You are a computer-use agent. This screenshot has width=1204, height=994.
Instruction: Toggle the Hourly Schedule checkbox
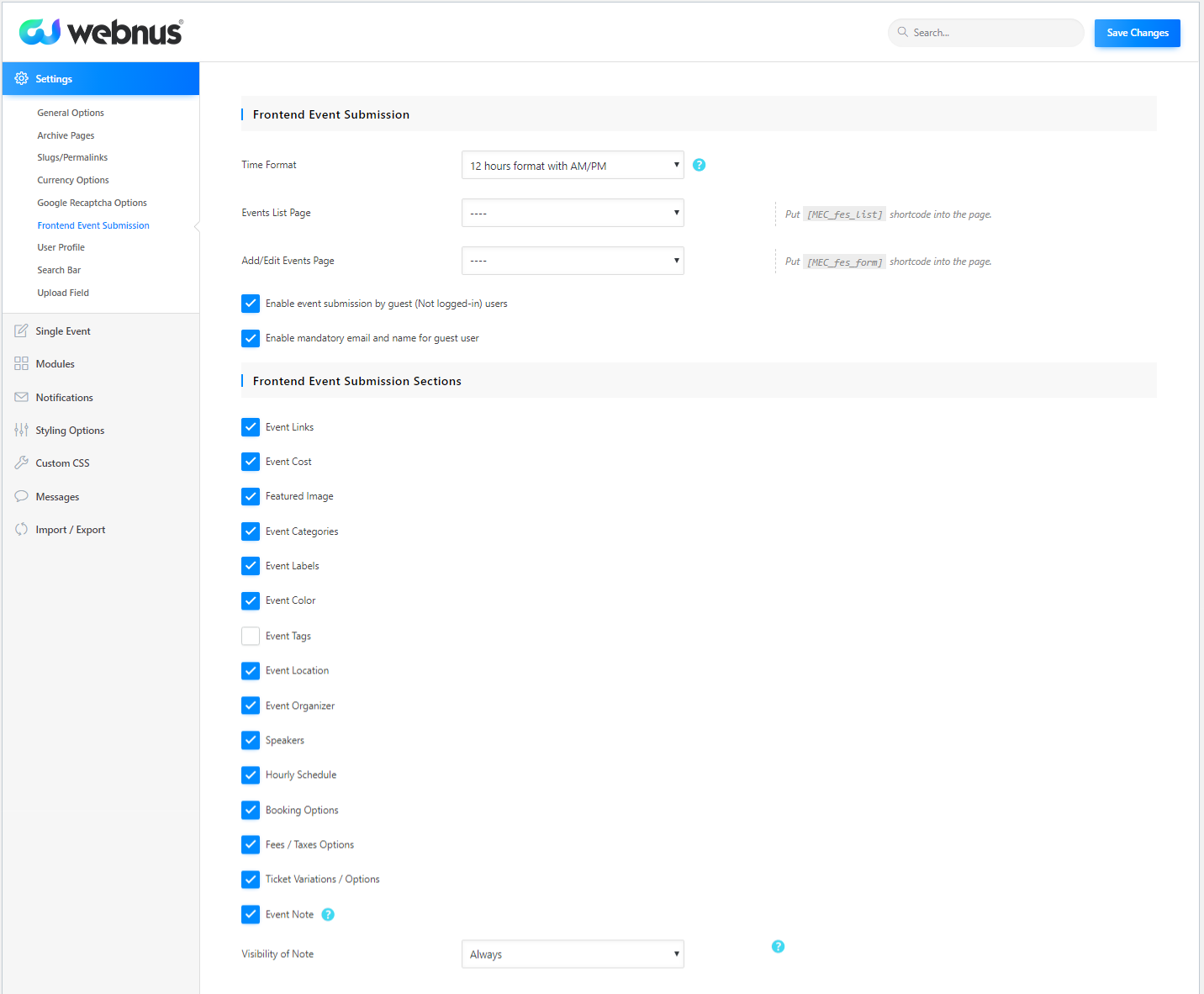click(x=251, y=775)
